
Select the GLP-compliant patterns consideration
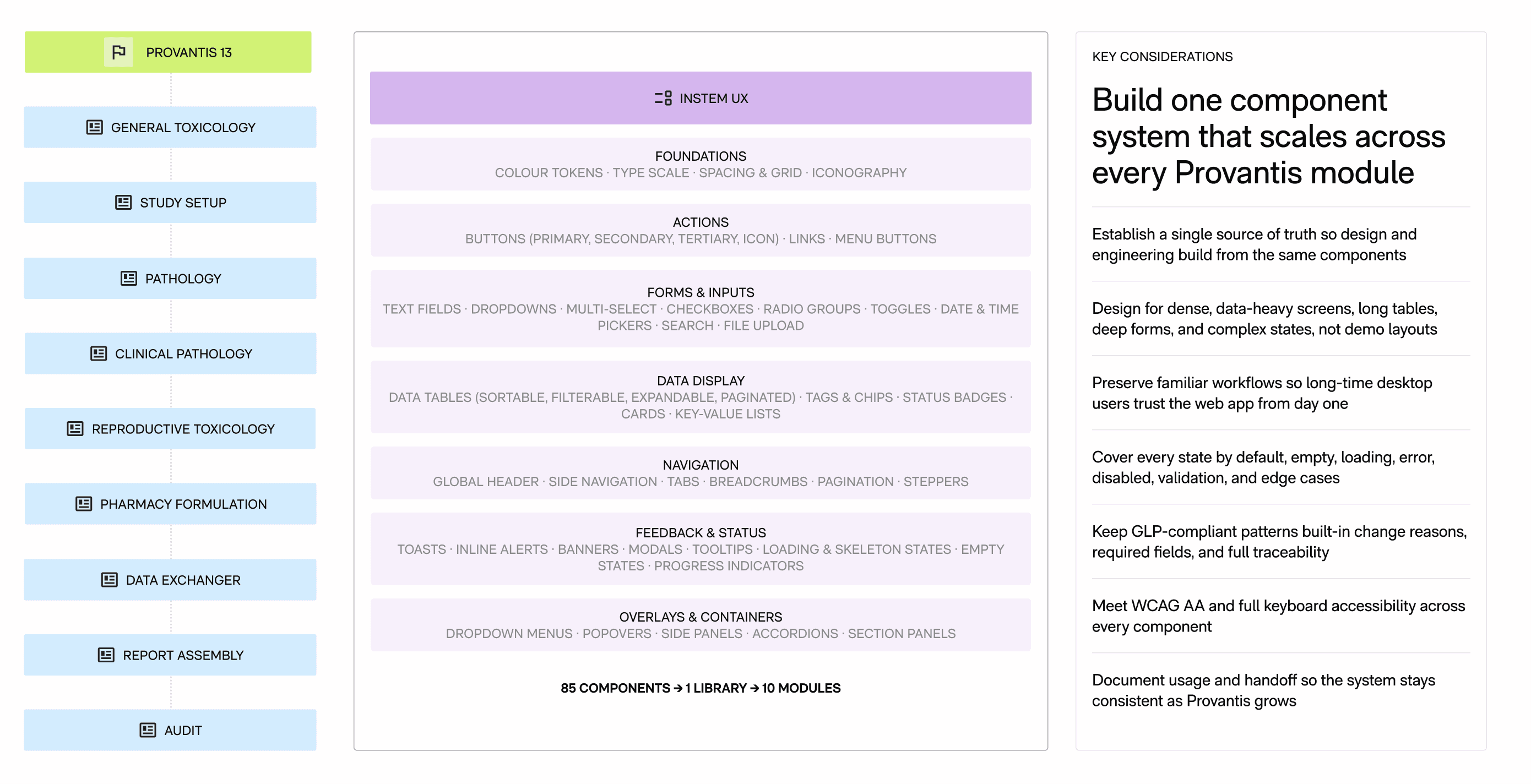point(1279,541)
